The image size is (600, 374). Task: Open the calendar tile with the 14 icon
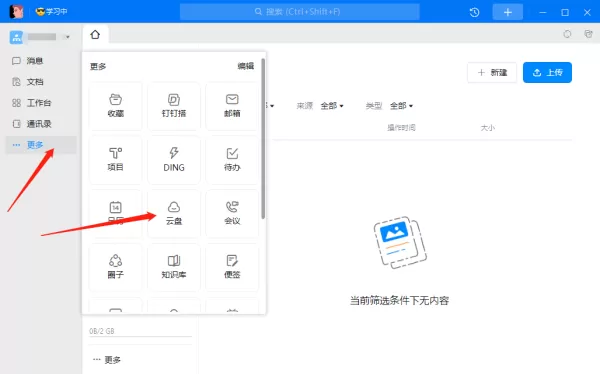pos(116,213)
